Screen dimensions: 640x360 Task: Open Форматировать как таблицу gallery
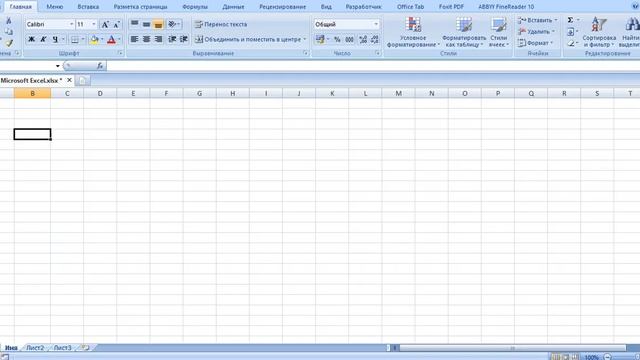[x=464, y=33]
